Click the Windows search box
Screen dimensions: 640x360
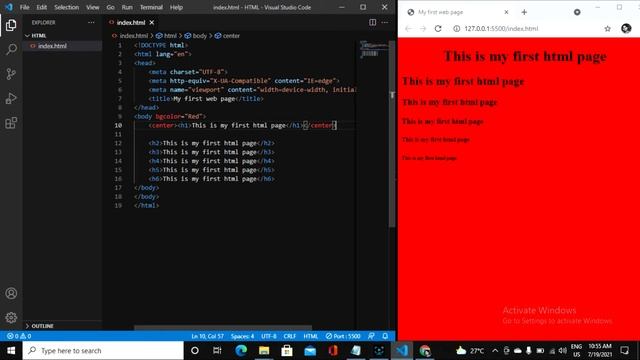103,350
